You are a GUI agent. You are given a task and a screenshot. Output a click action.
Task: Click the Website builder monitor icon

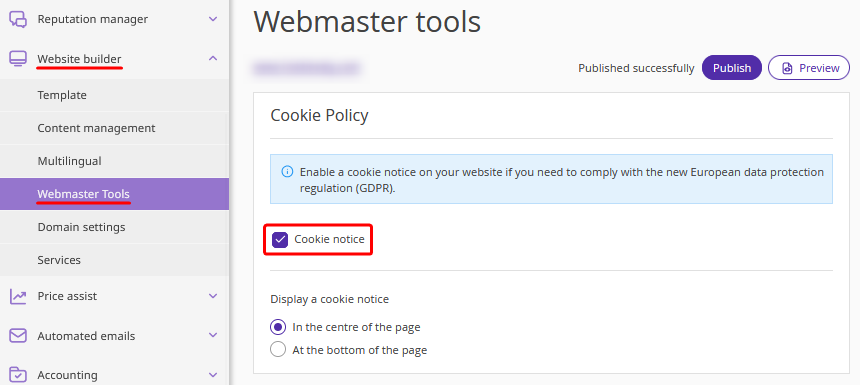pyautogui.click(x=18, y=59)
